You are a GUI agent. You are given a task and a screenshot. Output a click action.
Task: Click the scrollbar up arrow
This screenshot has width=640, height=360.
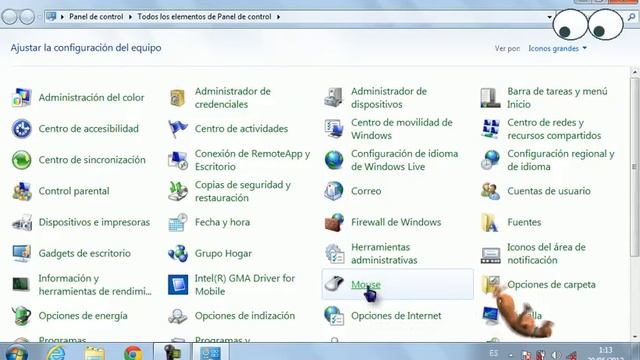tap(634, 72)
